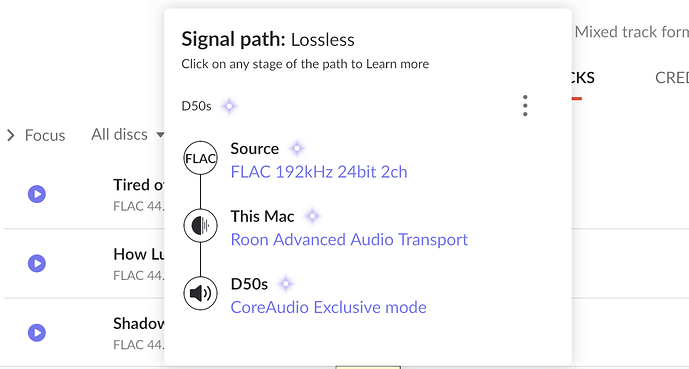
Task: Play the How Lu... track
Action: 37,263
